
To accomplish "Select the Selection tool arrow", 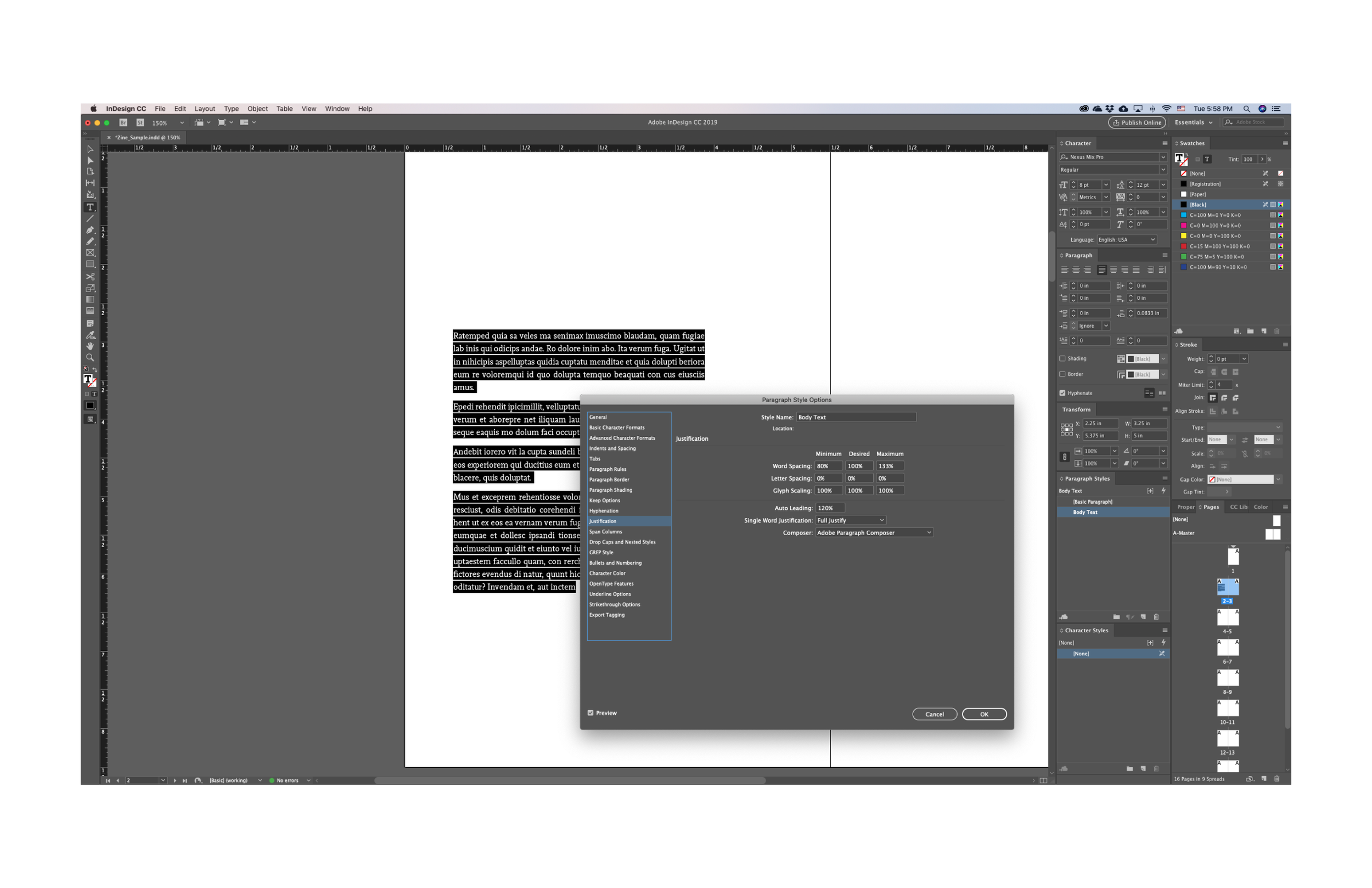I will [x=90, y=149].
